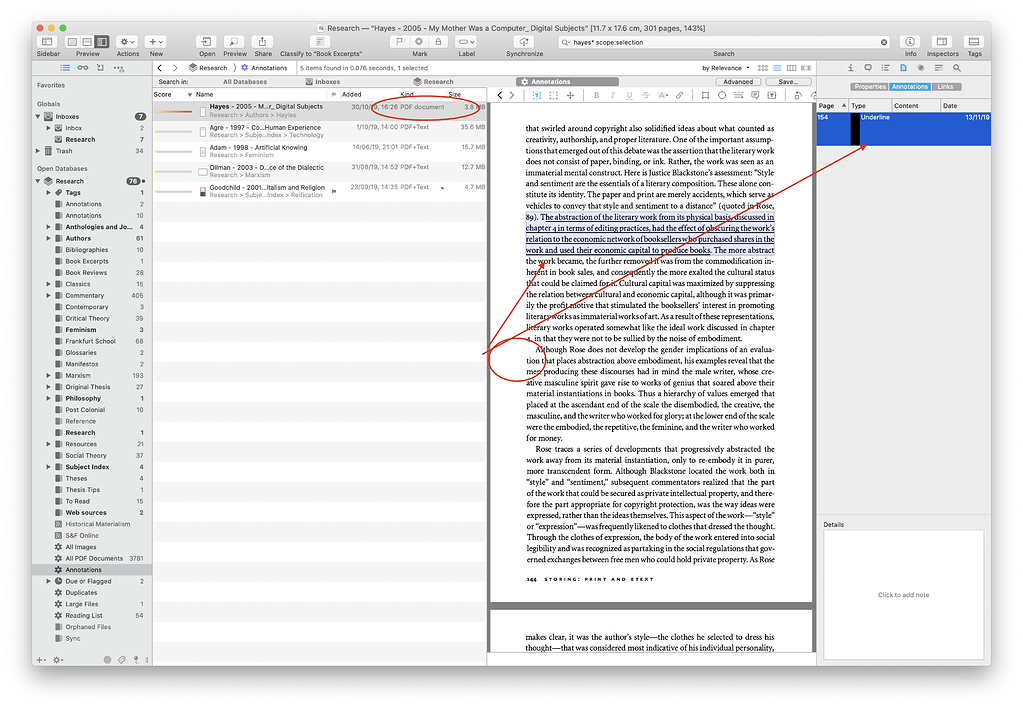Select the oval annotation tool
Image resolution: width=1023 pixels, height=708 pixels.
[x=721, y=95]
